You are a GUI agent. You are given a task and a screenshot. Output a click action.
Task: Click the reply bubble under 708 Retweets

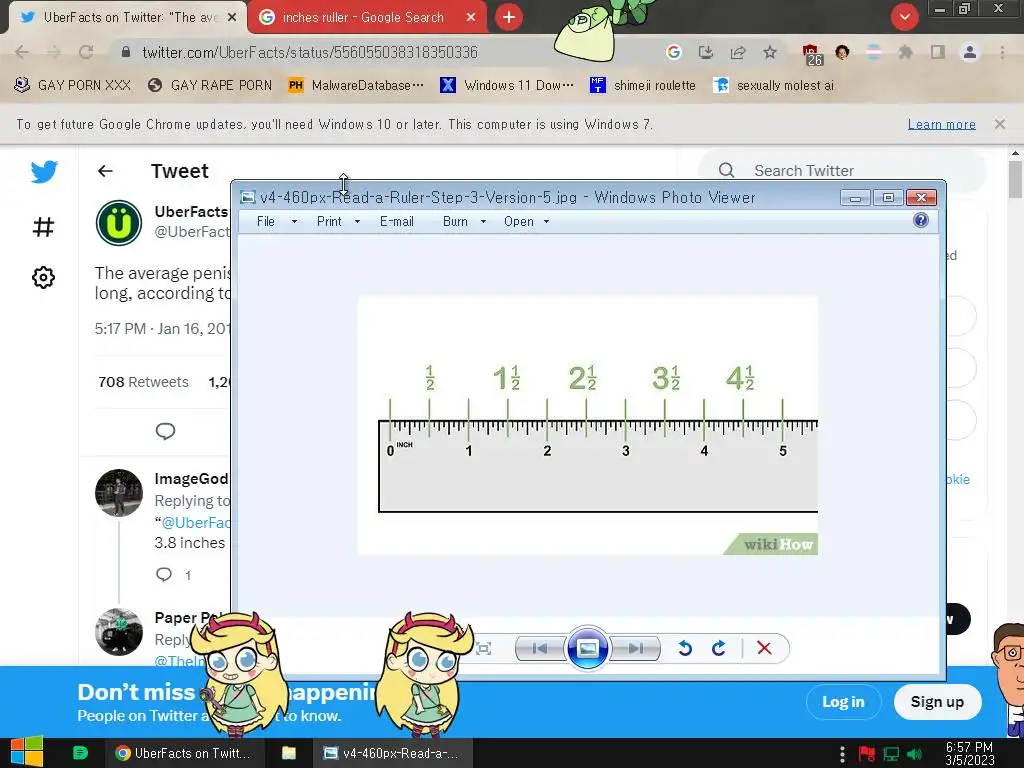pos(165,431)
